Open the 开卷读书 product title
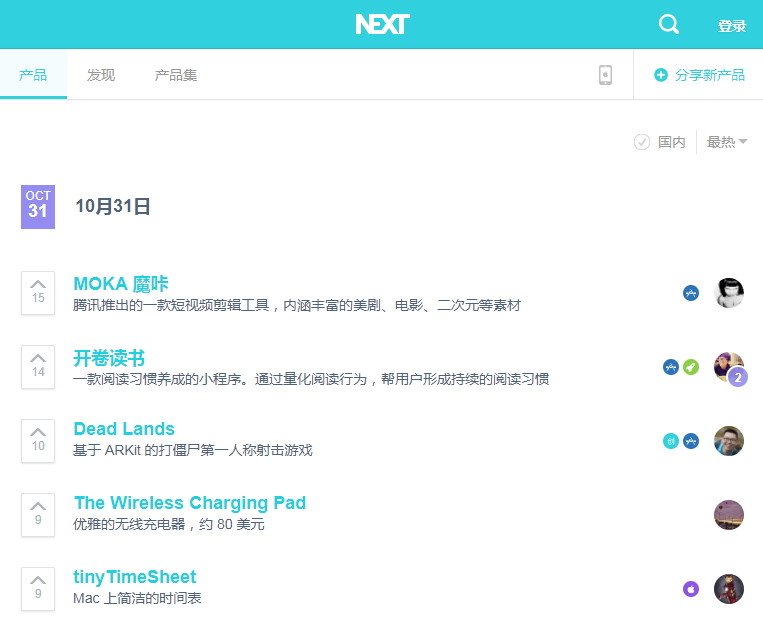Viewport: 763px width, 628px height. tap(109, 358)
